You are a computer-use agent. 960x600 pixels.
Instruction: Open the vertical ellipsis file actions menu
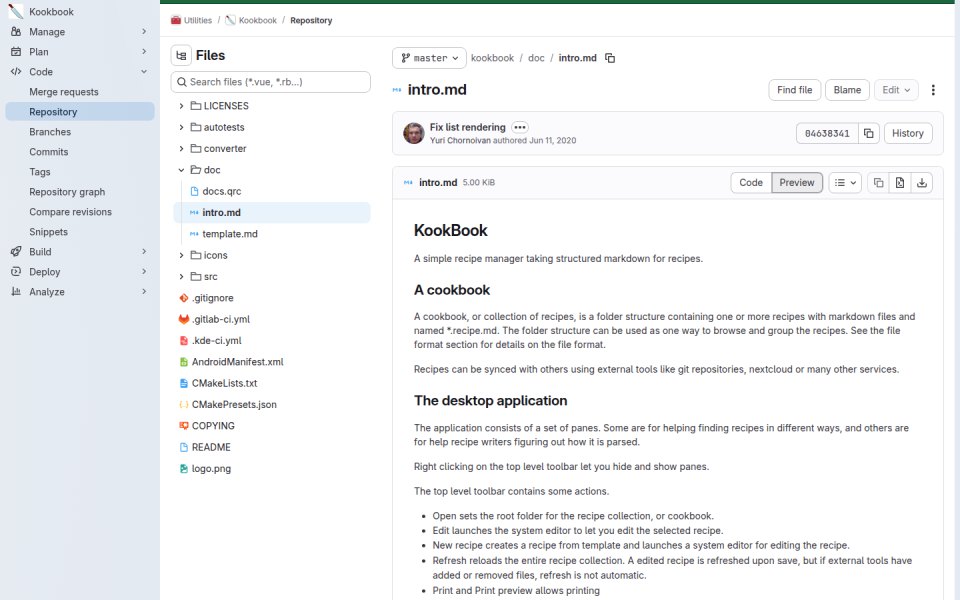933,90
